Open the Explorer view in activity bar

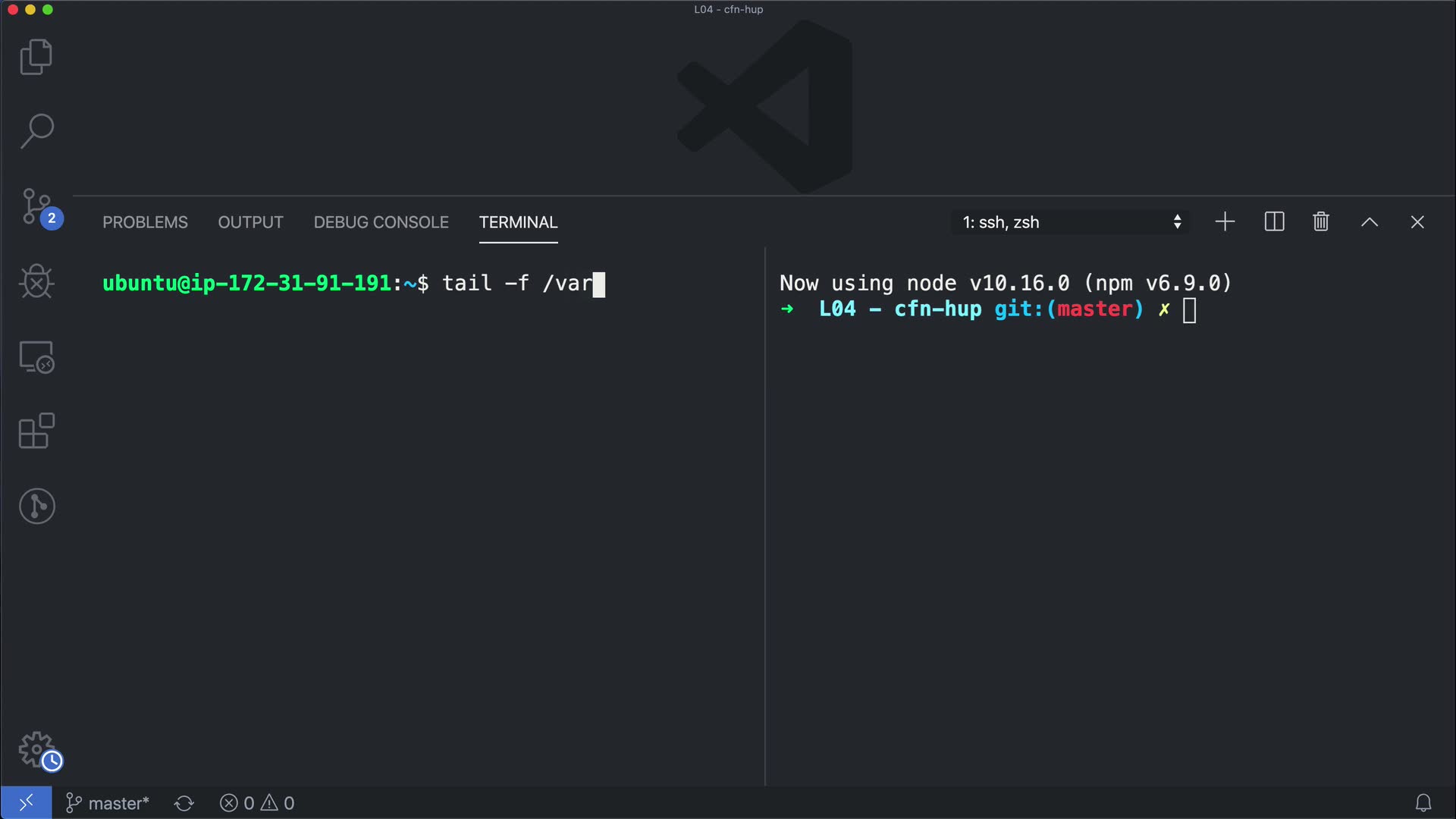coord(36,57)
